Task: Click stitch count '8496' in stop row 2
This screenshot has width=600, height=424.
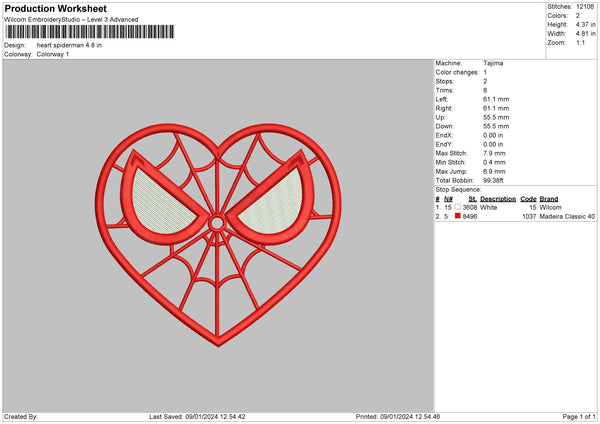Action: [x=470, y=217]
